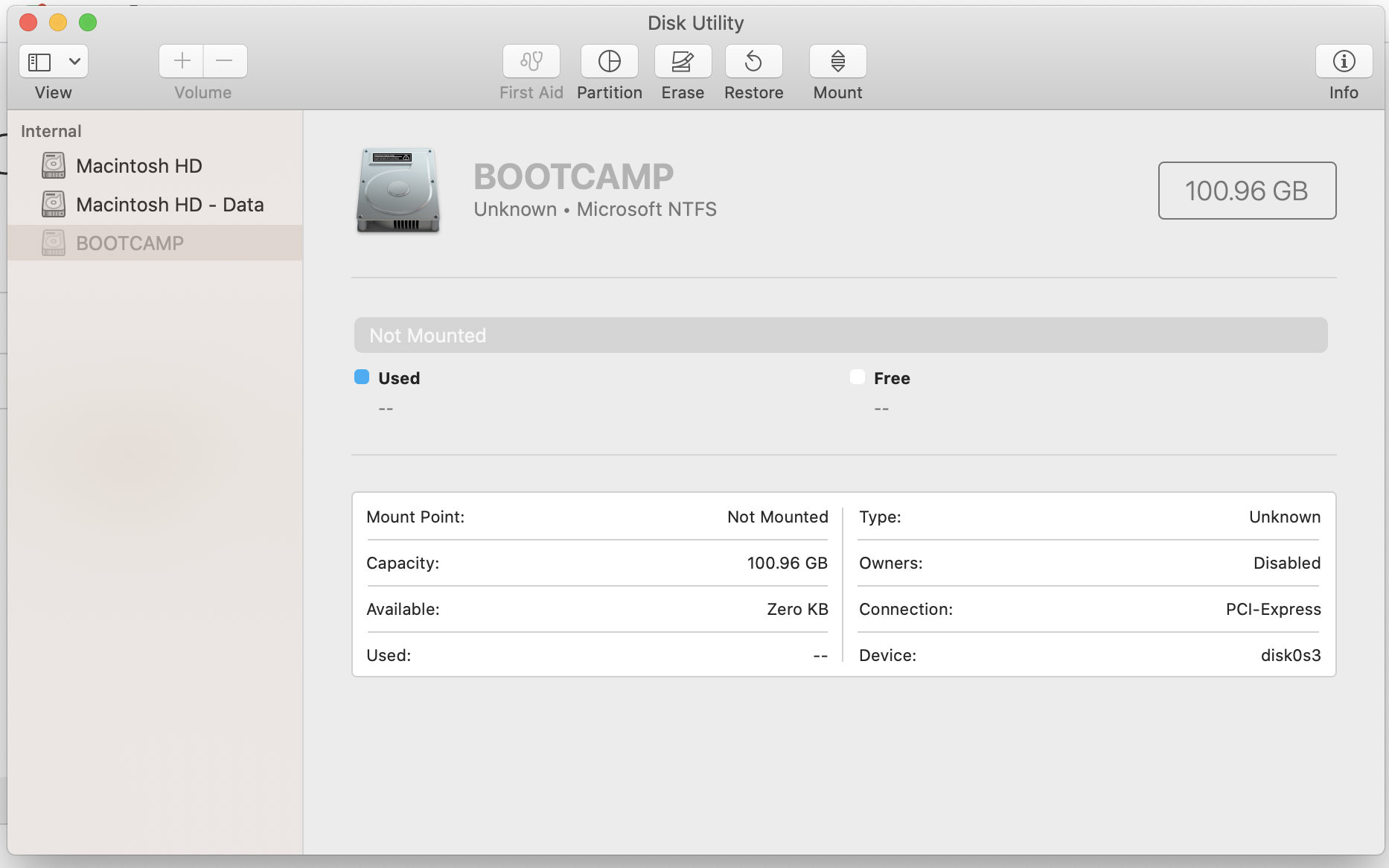The height and width of the screenshot is (868, 1389).
Task: Click the yellow minimize window button
Action: tap(58, 22)
